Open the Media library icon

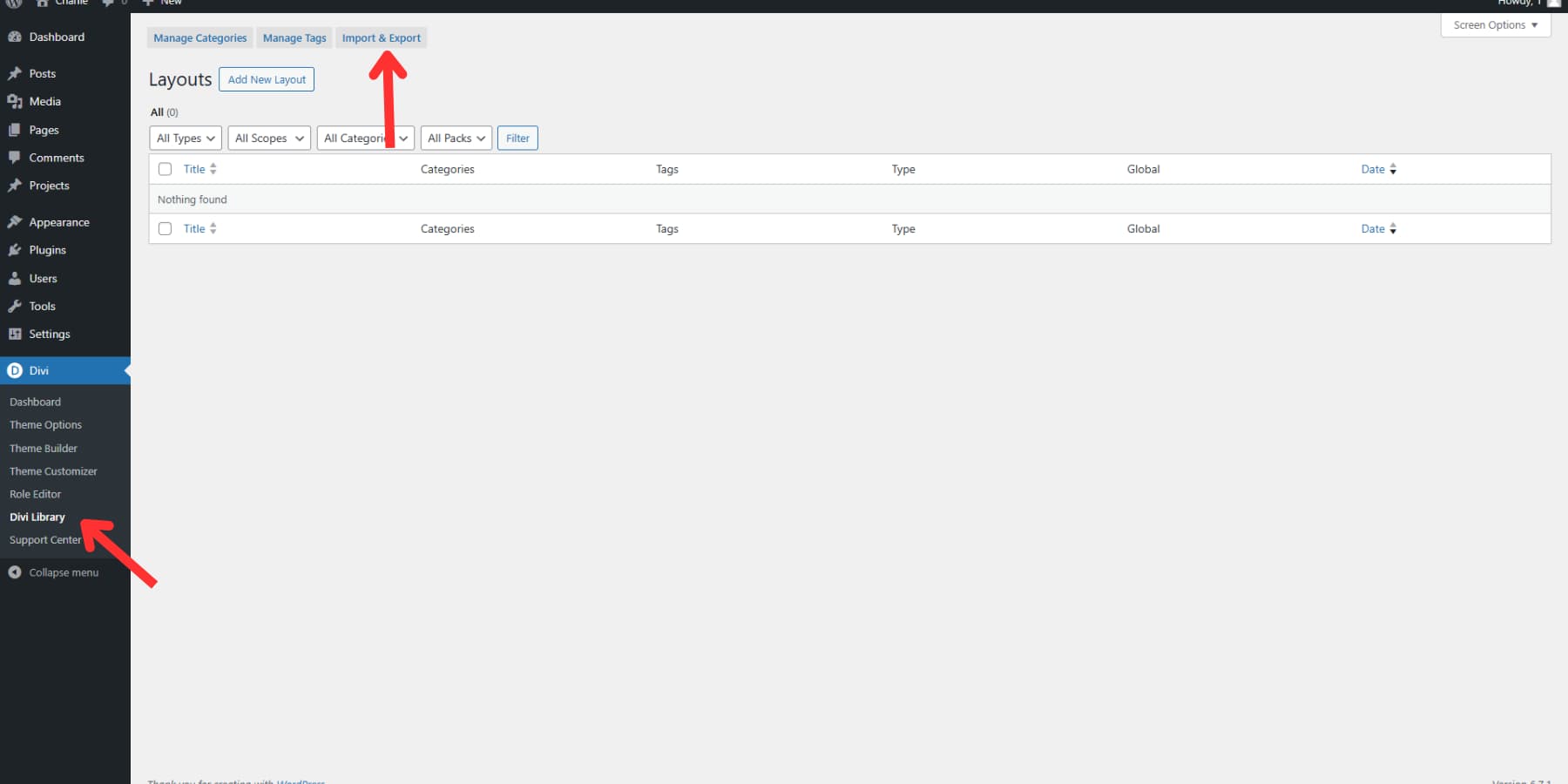[17, 101]
